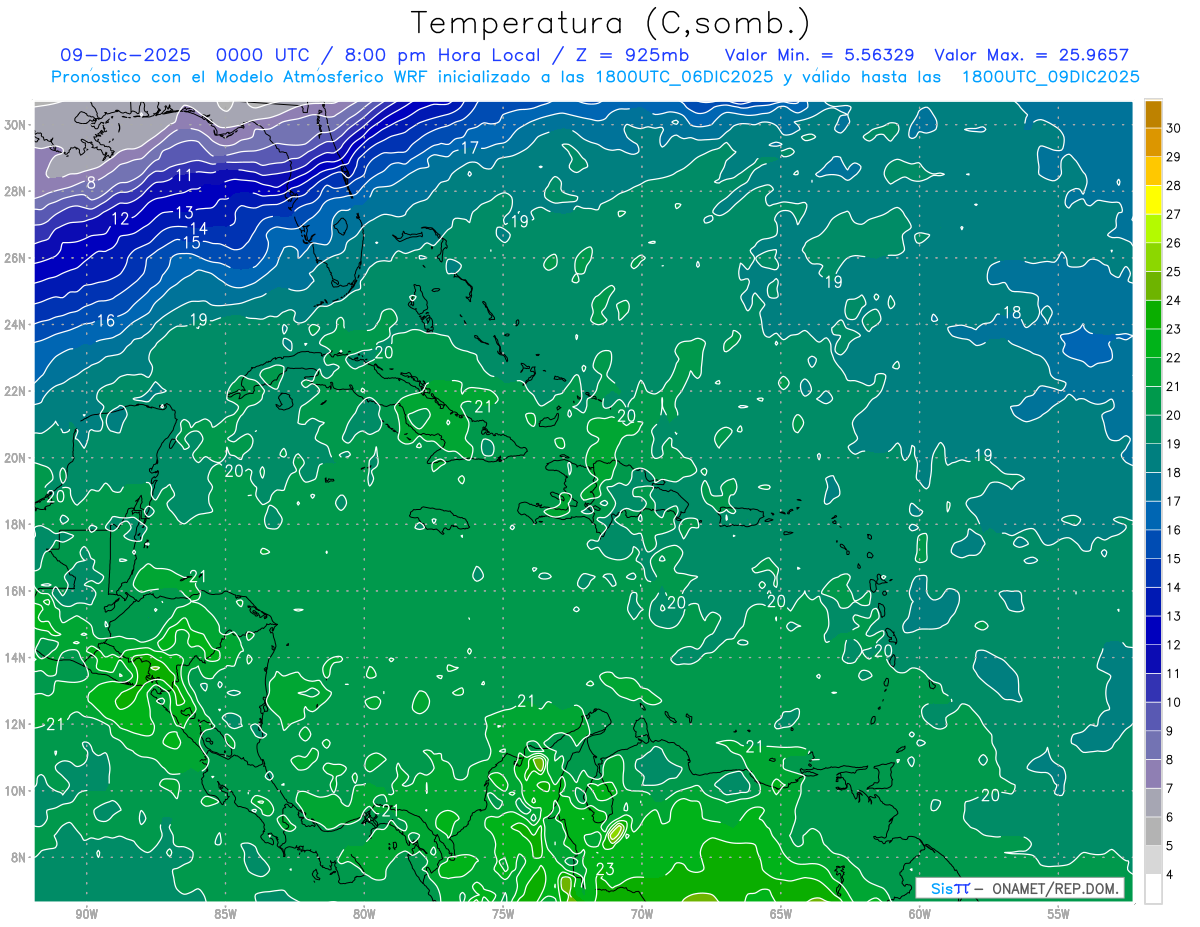Click the Valor Max. = 25.9657 readout

[x=1031, y=56]
